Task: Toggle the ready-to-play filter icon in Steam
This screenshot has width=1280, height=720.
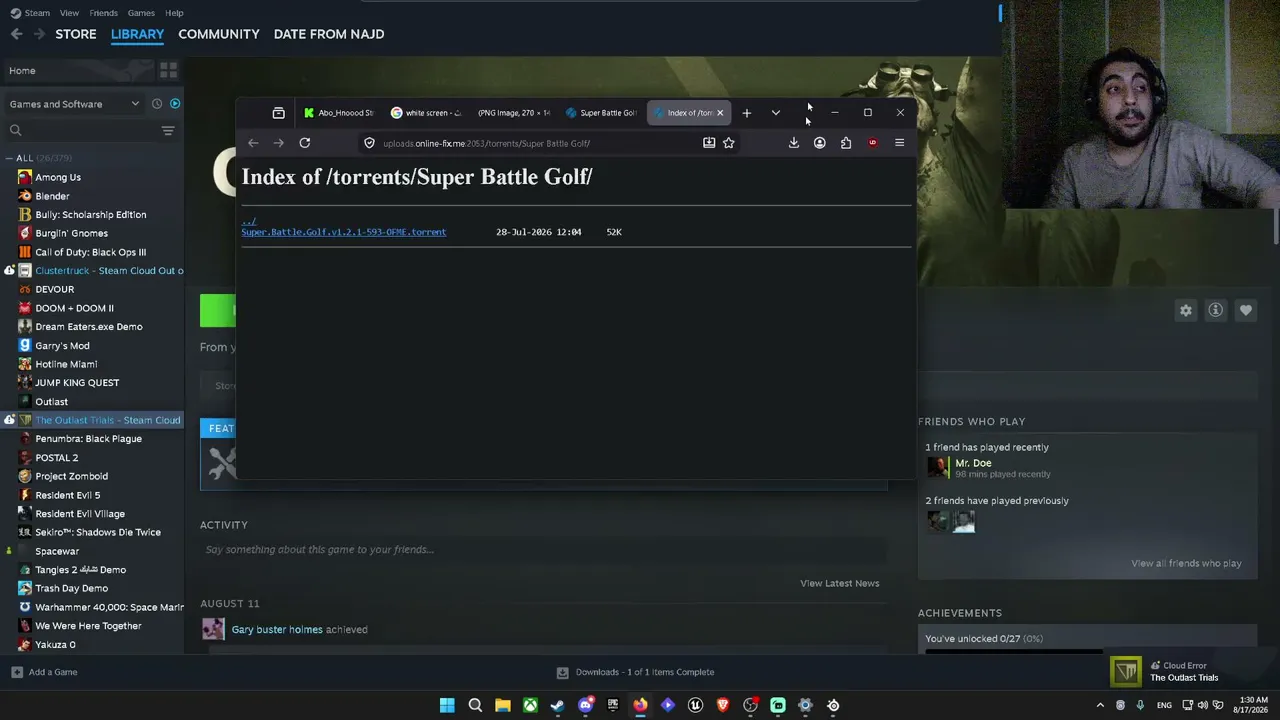Action: point(175,104)
